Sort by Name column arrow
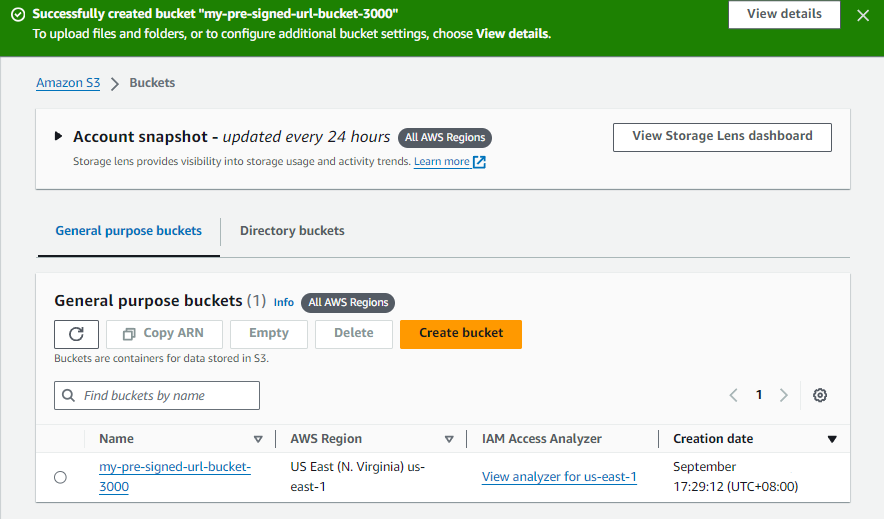The height and width of the screenshot is (519, 884). click(258, 439)
